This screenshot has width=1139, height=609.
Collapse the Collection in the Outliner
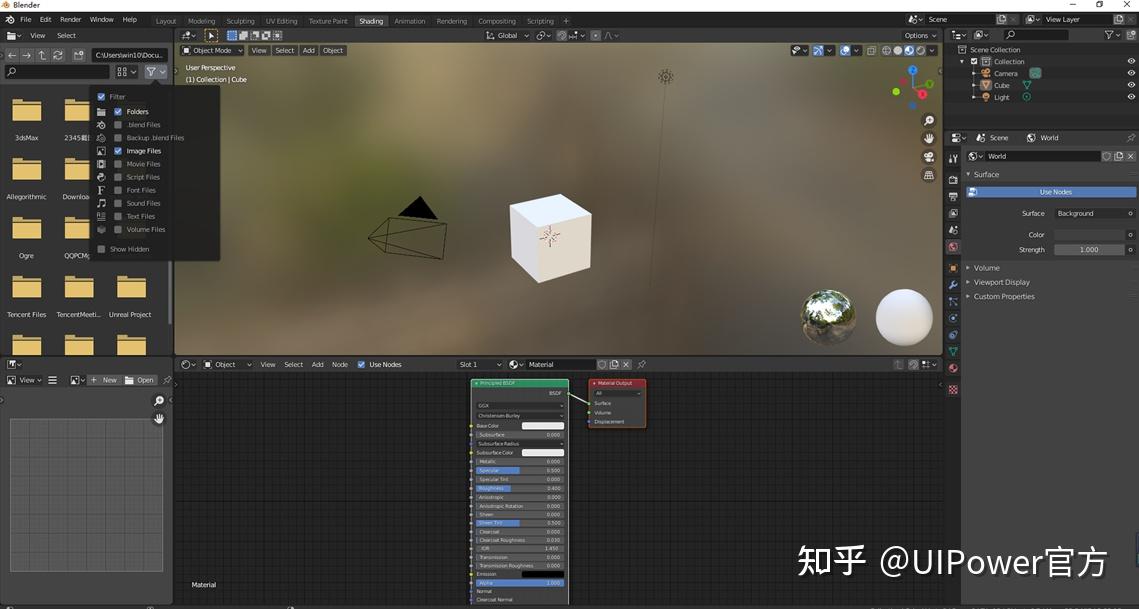(962, 61)
